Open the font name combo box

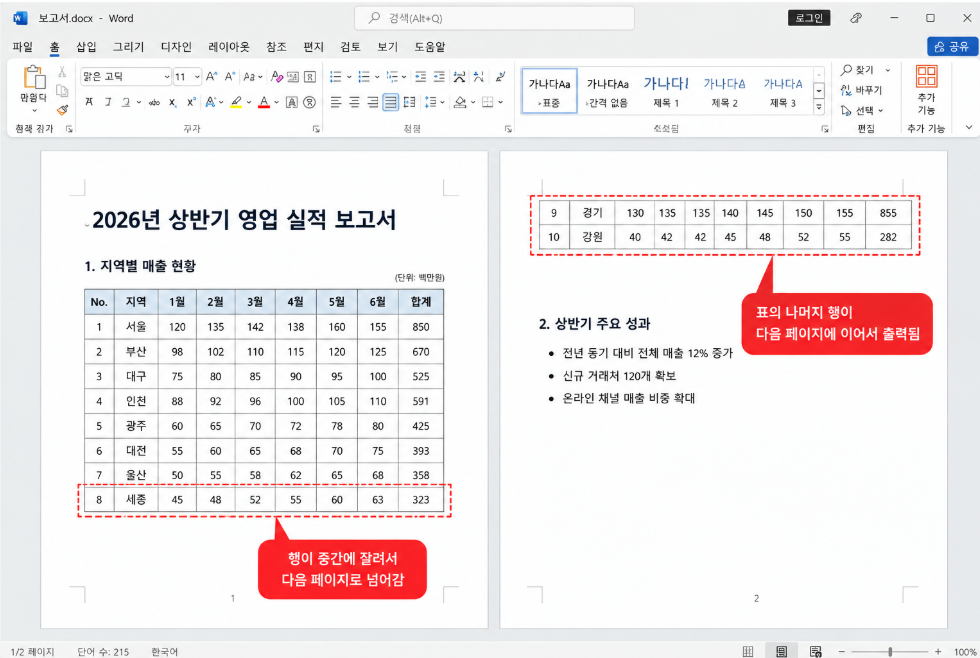[x=126, y=76]
